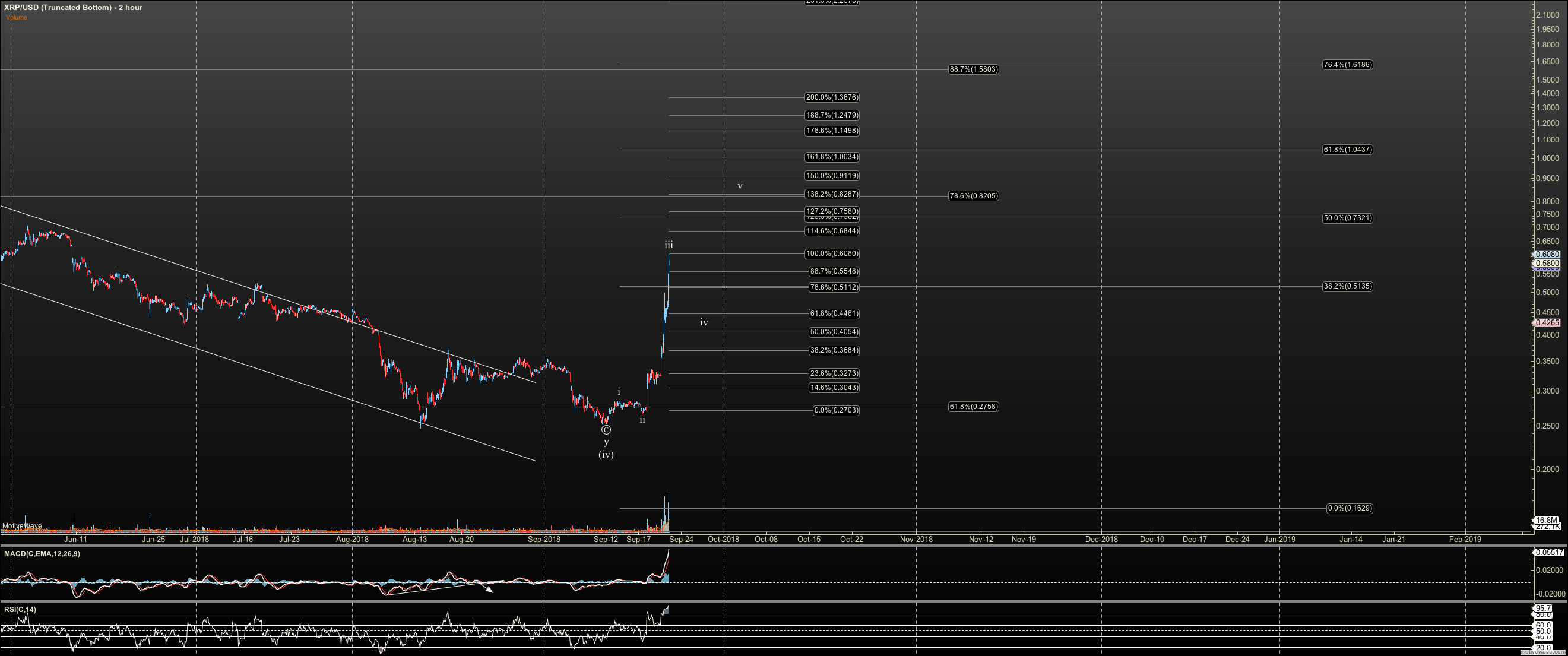Click the 78.6%(0.5112) retracement label
The image size is (1568, 656).
pyautogui.click(x=834, y=287)
